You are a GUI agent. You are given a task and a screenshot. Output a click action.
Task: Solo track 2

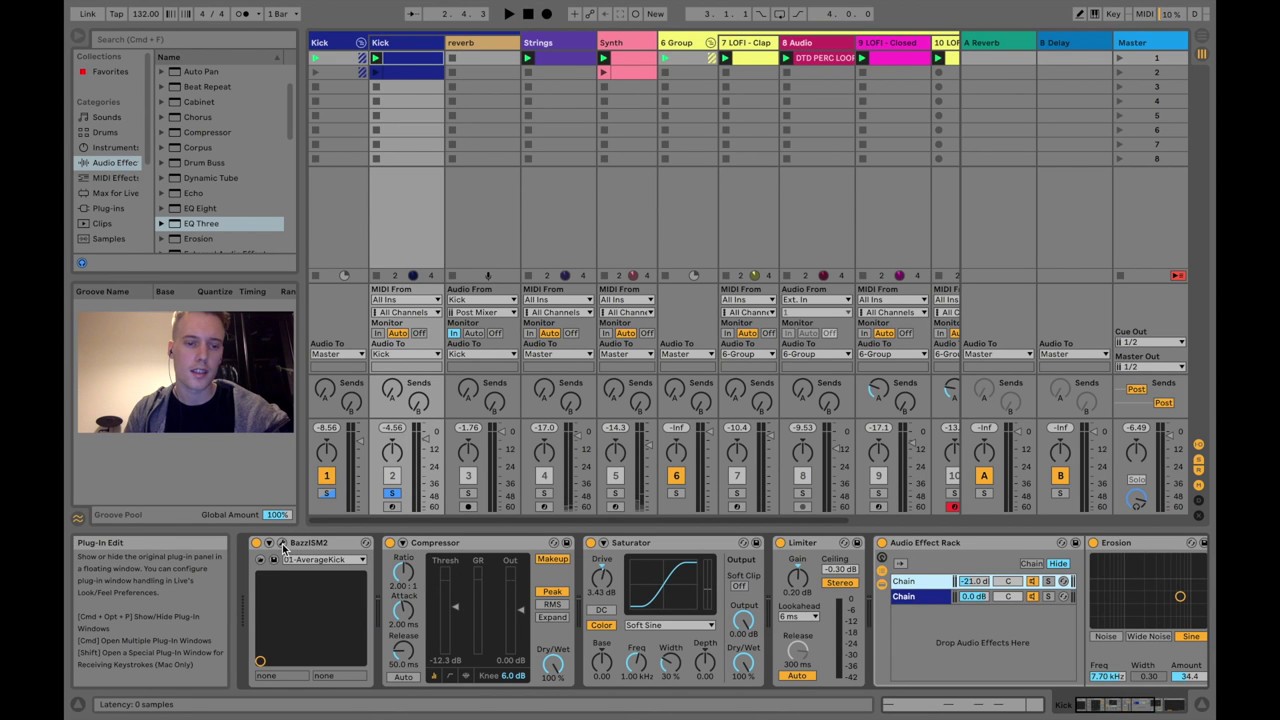pyautogui.click(x=392, y=493)
